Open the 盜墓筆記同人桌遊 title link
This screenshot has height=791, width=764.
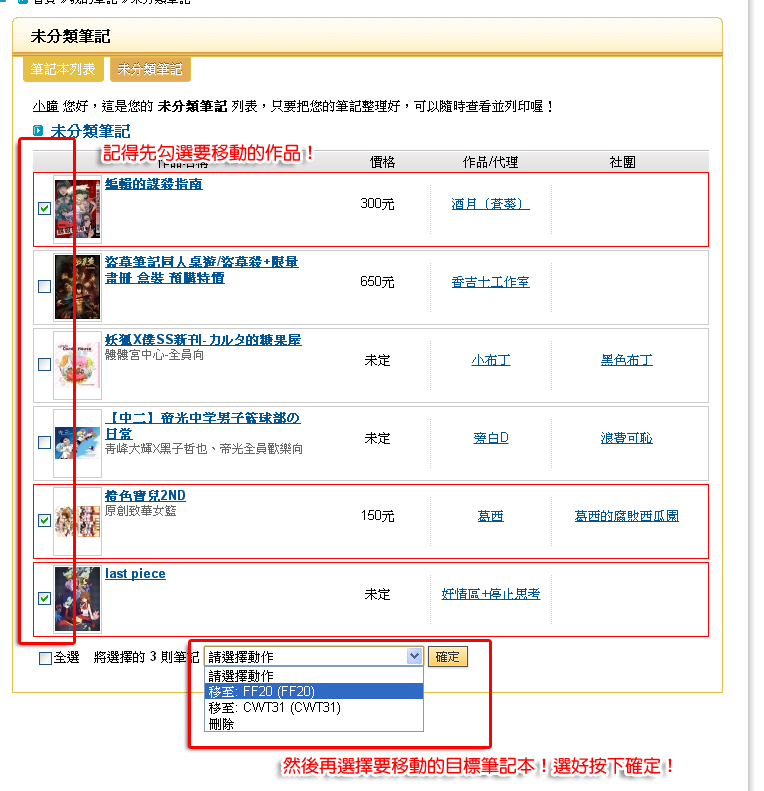[x=201, y=270]
